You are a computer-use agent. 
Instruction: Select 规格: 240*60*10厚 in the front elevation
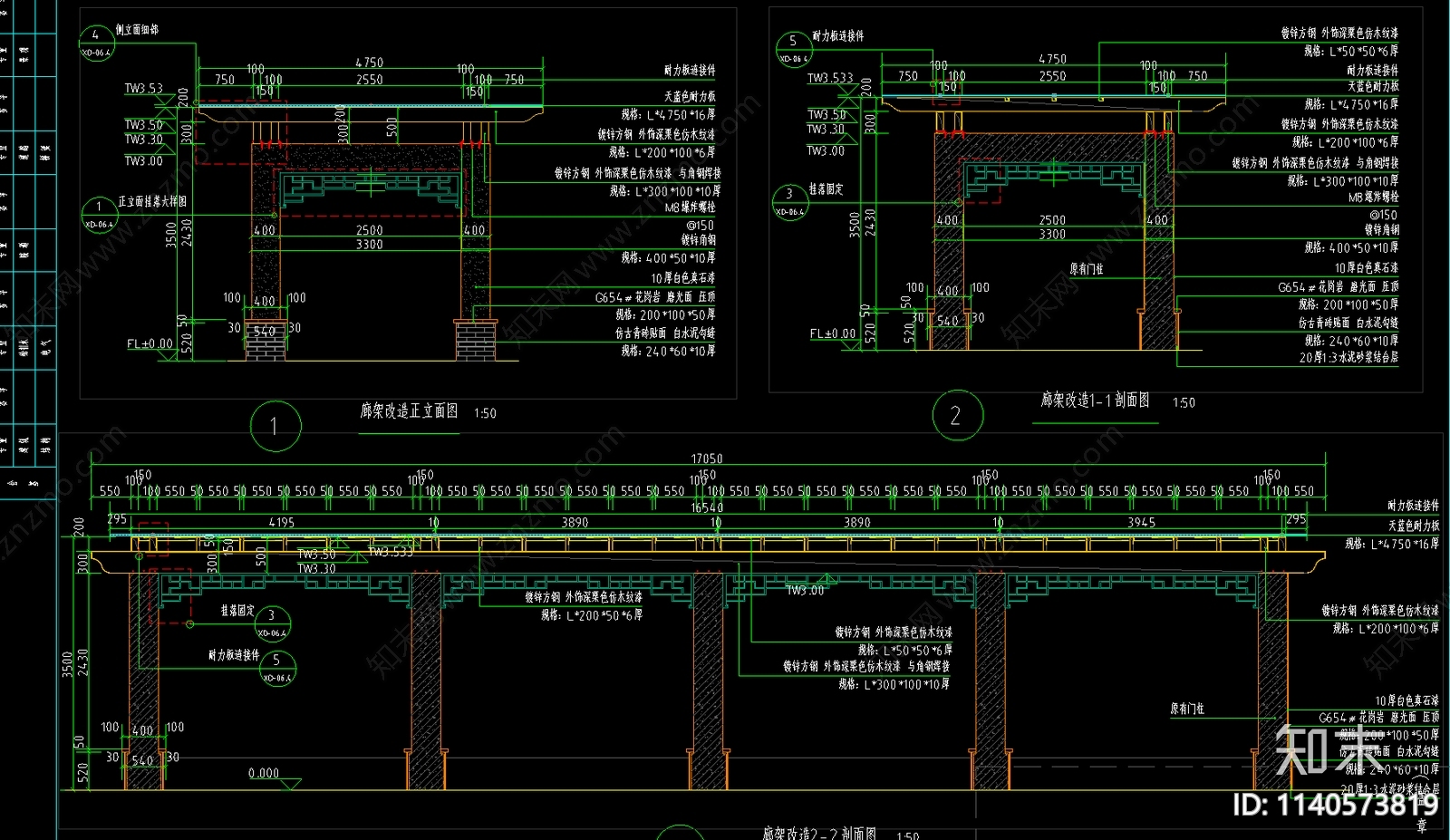668,352
